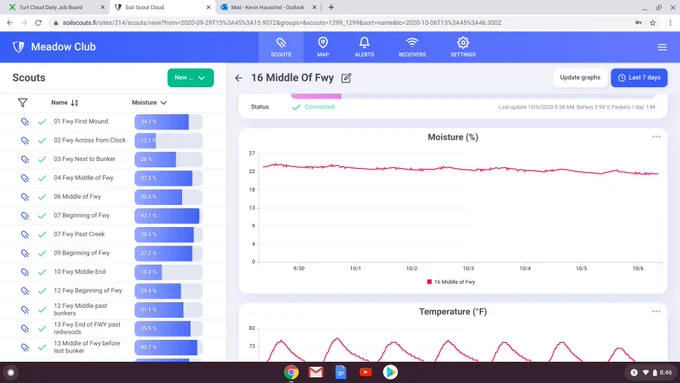
Task: Click scout icon for 10 Fwy Middle End
Action: pos(25,272)
